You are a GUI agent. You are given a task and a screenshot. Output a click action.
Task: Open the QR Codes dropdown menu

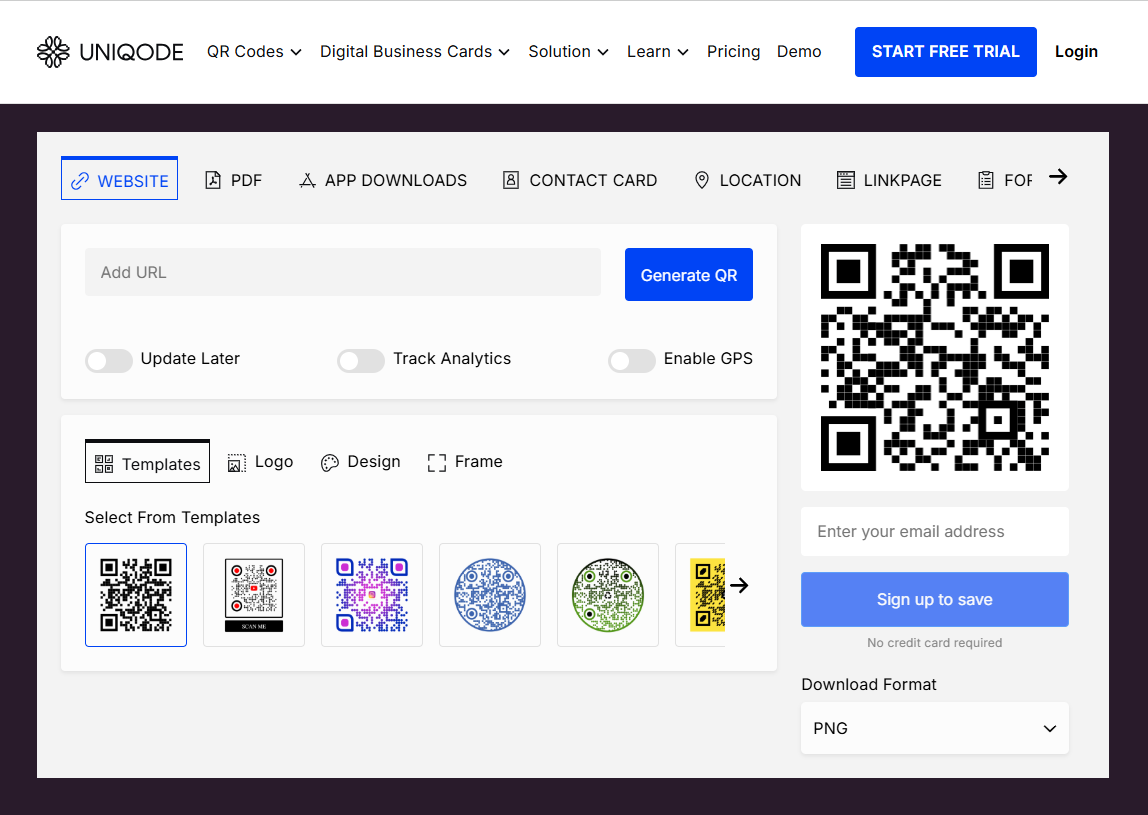click(x=254, y=52)
